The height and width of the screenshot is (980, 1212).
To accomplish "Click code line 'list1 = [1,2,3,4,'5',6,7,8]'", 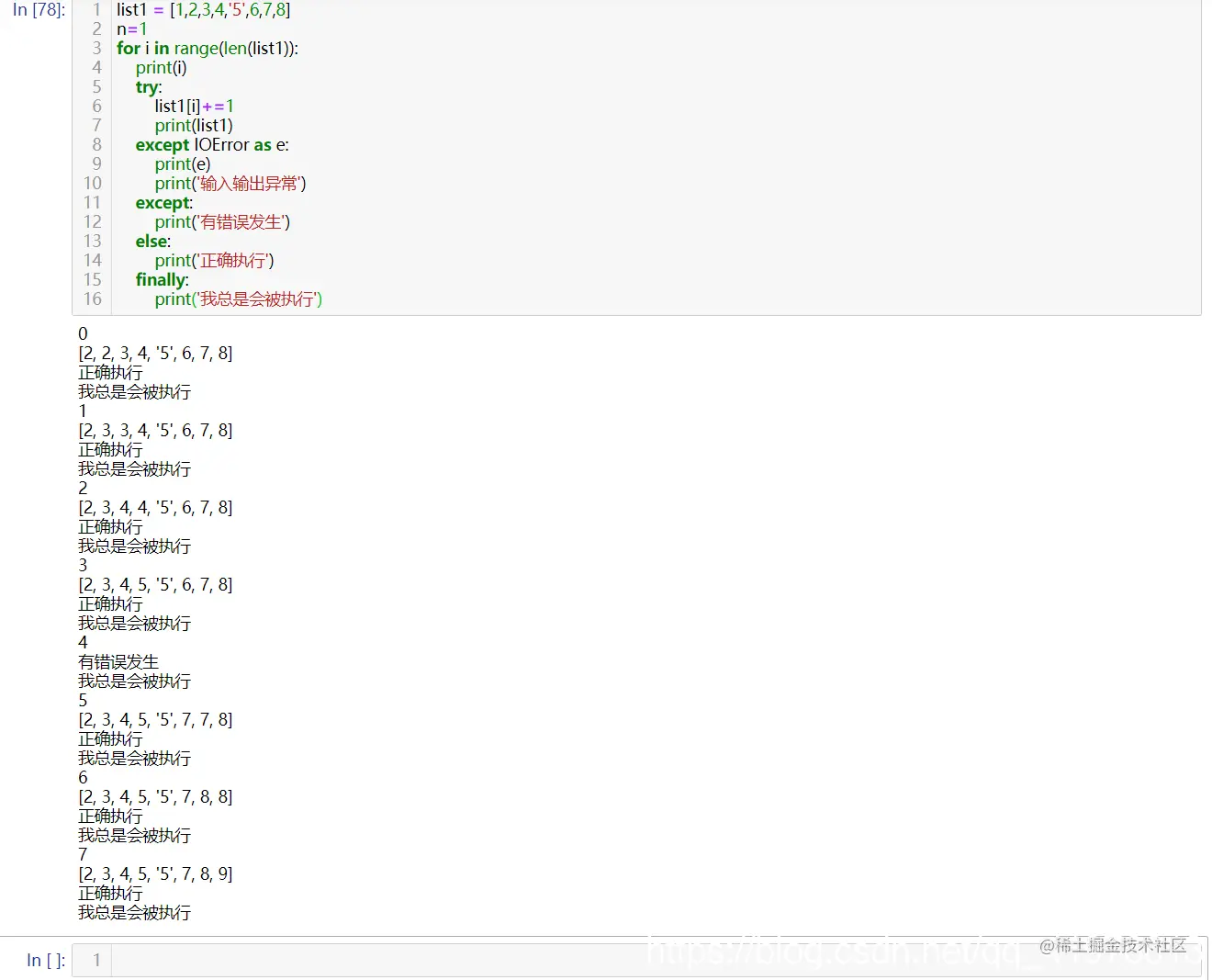I will coord(203,10).
